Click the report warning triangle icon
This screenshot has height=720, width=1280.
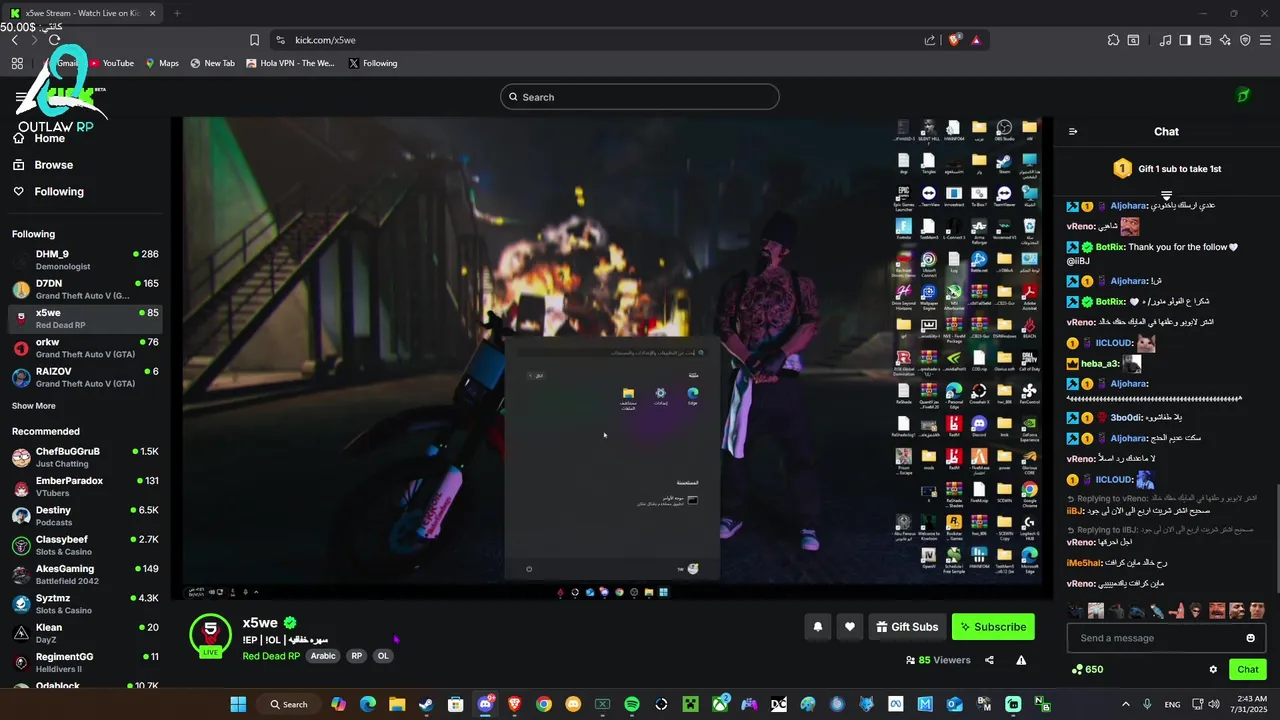click(x=1021, y=660)
